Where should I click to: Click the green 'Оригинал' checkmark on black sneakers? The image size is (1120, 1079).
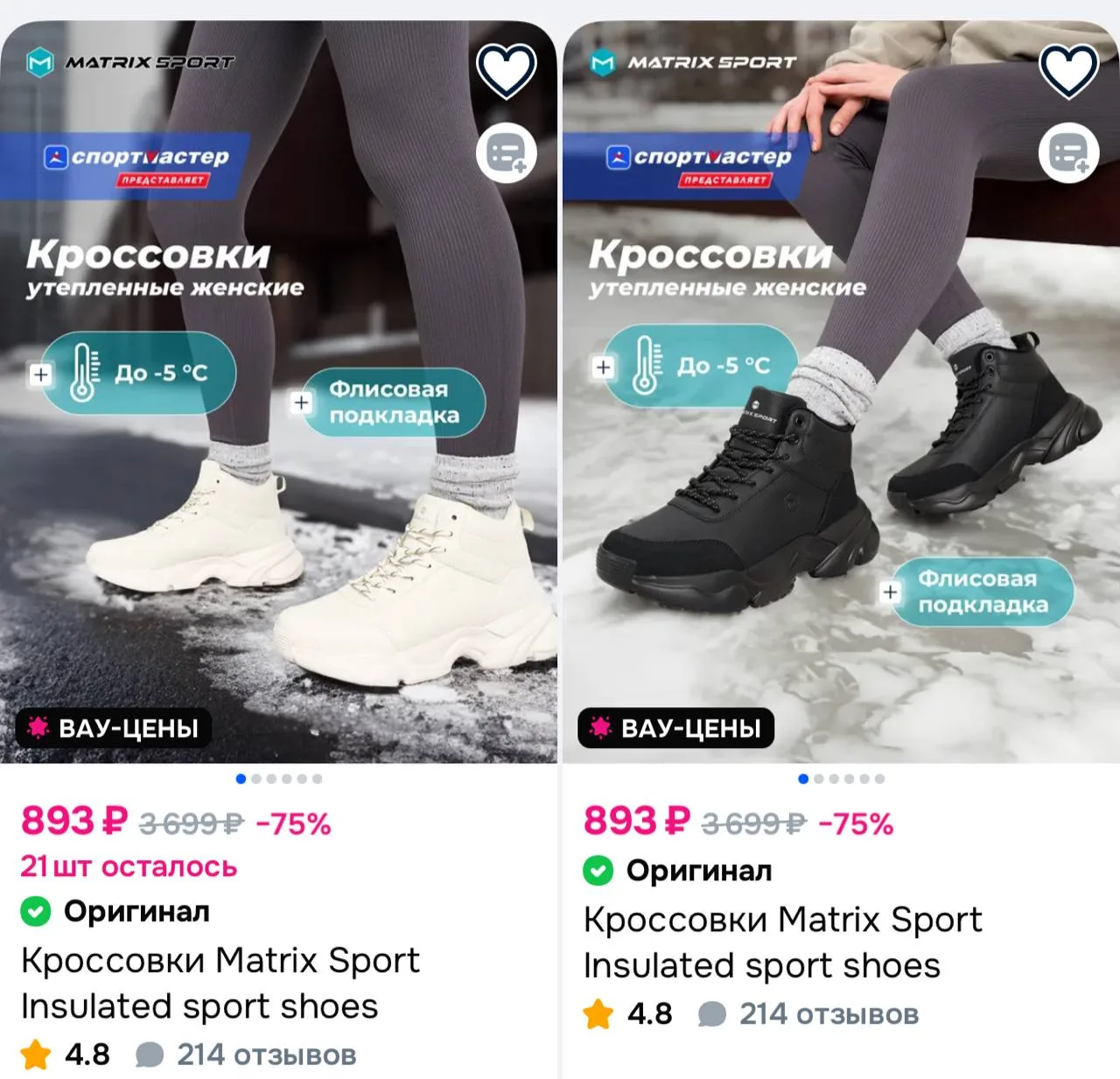pyautogui.click(x=598, y=871)
